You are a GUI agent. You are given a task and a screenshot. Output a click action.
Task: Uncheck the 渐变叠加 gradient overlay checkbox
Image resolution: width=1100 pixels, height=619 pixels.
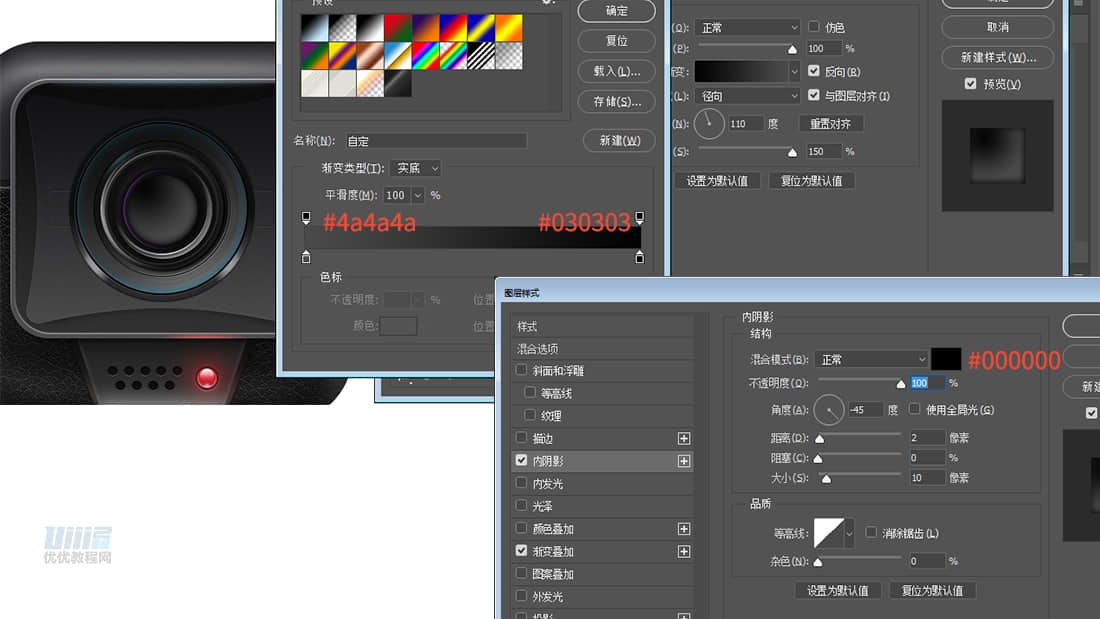[x=521, y=551]
